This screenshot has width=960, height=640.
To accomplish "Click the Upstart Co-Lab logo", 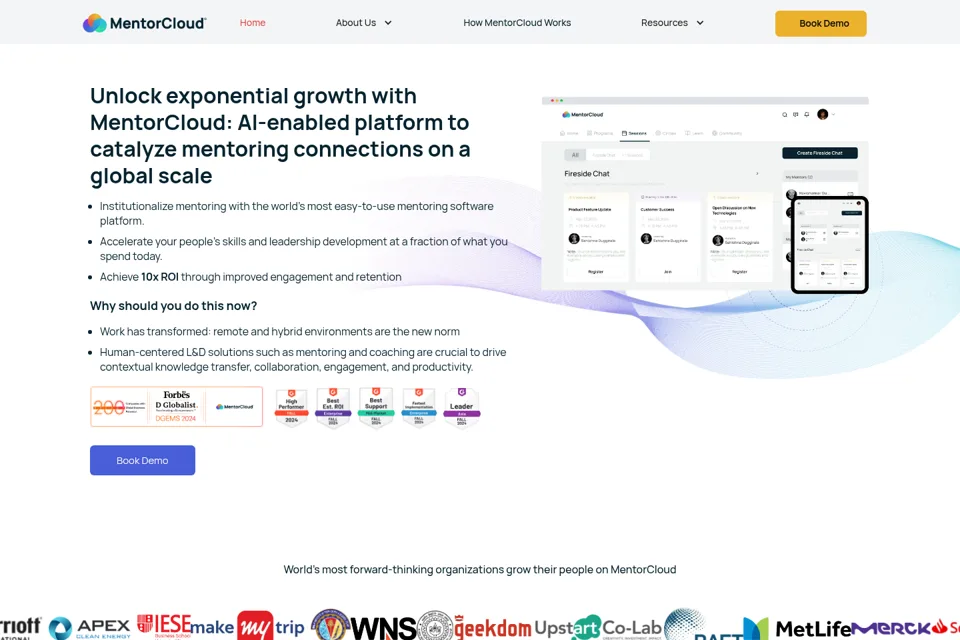I will [598, 628].
